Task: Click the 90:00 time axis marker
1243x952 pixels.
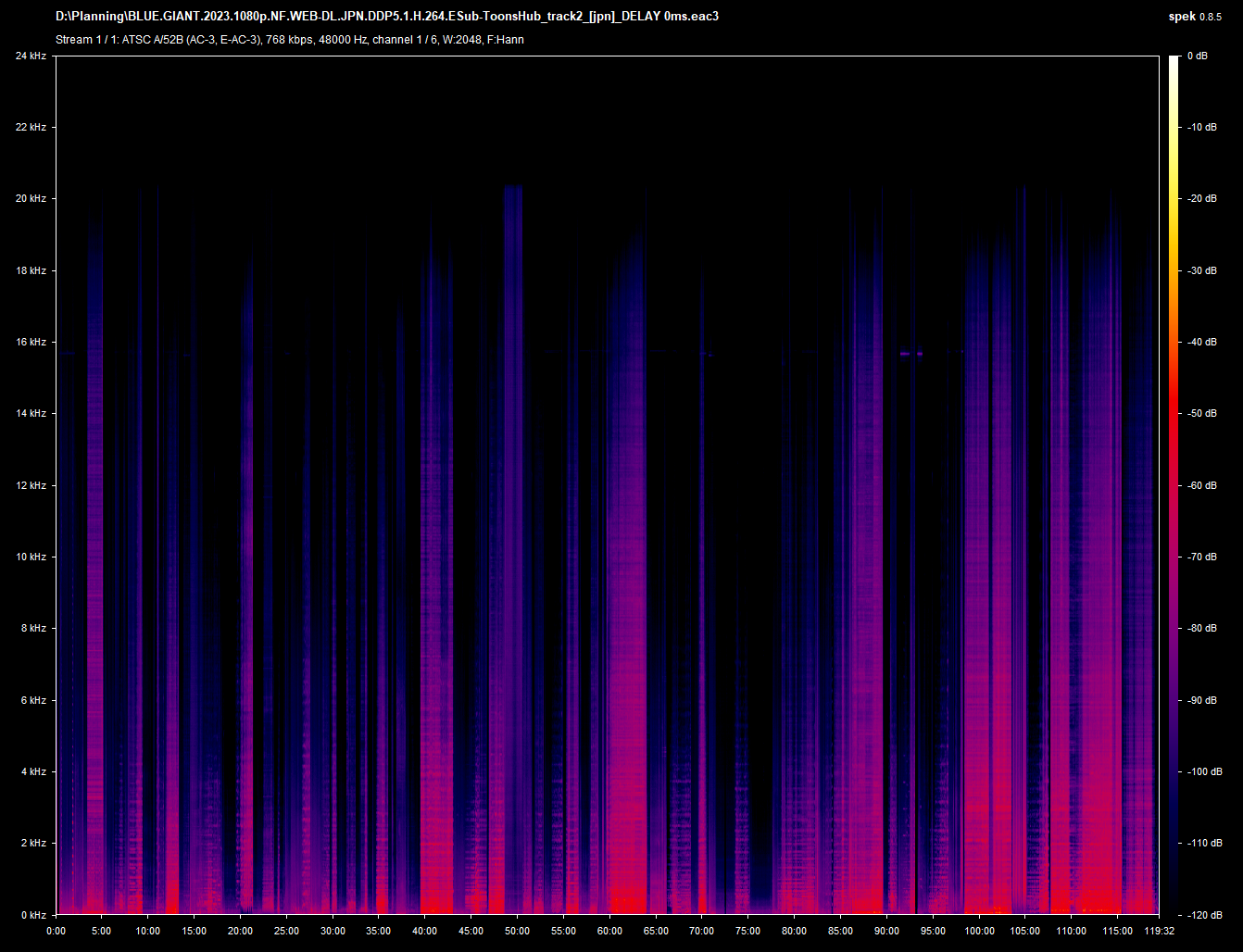Action: [886, 931]
